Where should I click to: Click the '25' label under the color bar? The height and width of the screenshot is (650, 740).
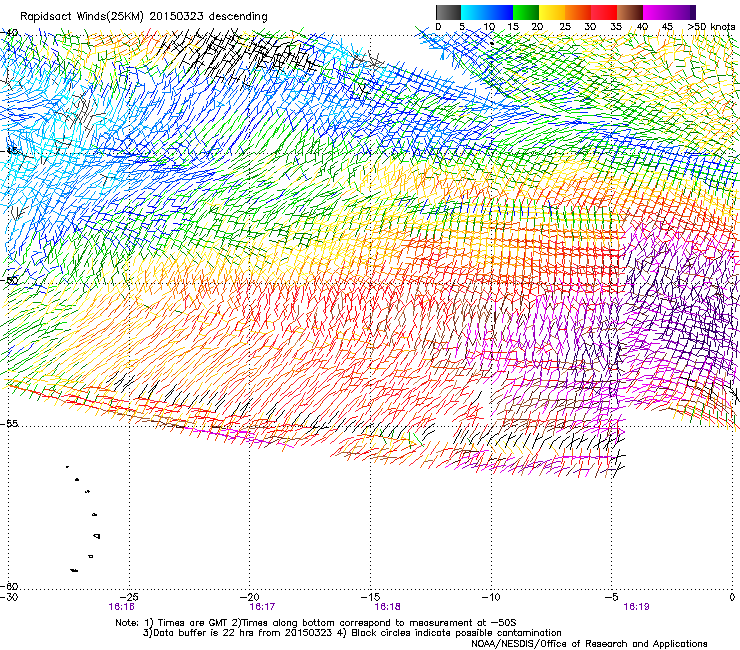(x=565, y=27)
